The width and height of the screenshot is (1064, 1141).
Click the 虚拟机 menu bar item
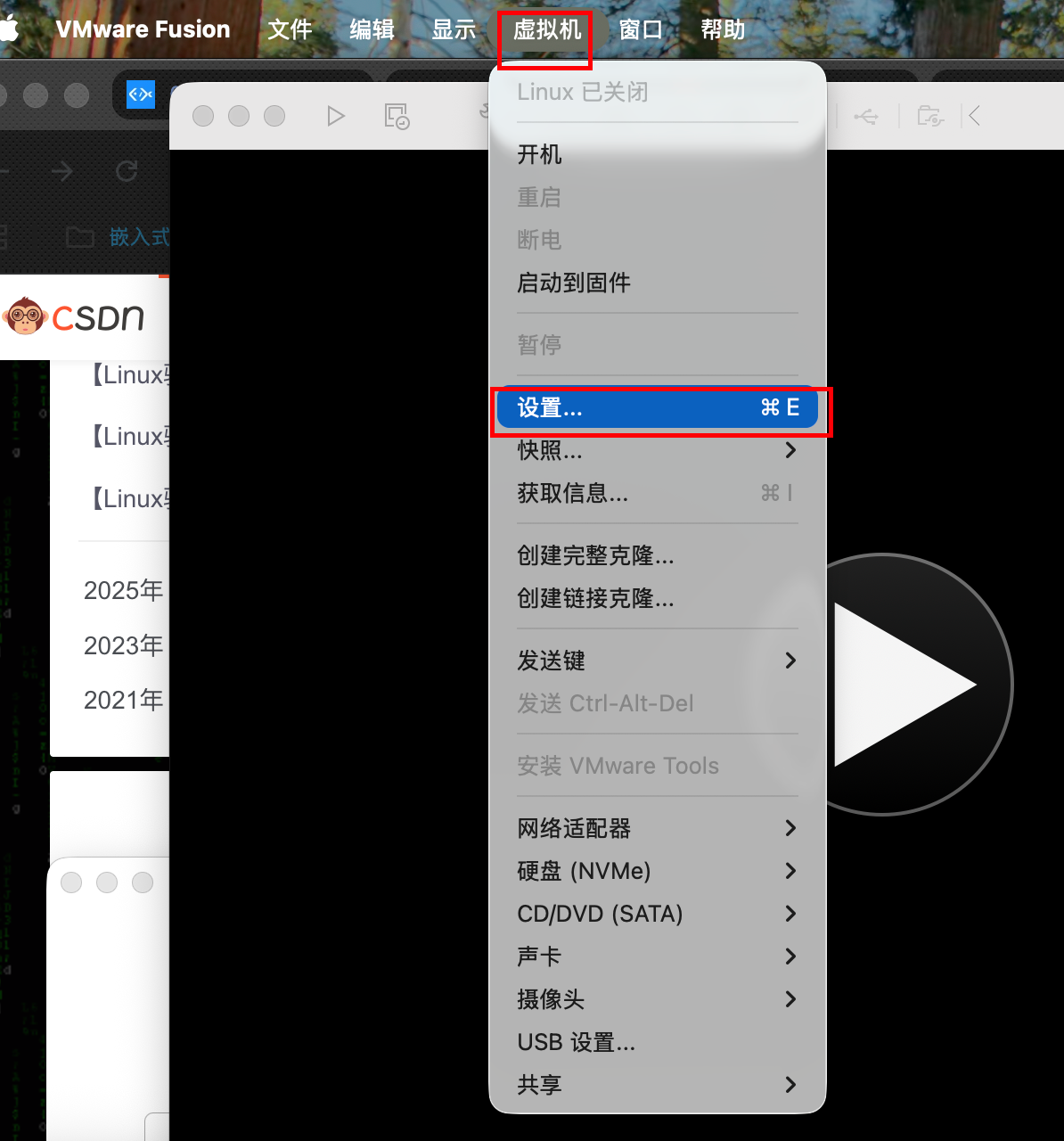tap(546, 29)
